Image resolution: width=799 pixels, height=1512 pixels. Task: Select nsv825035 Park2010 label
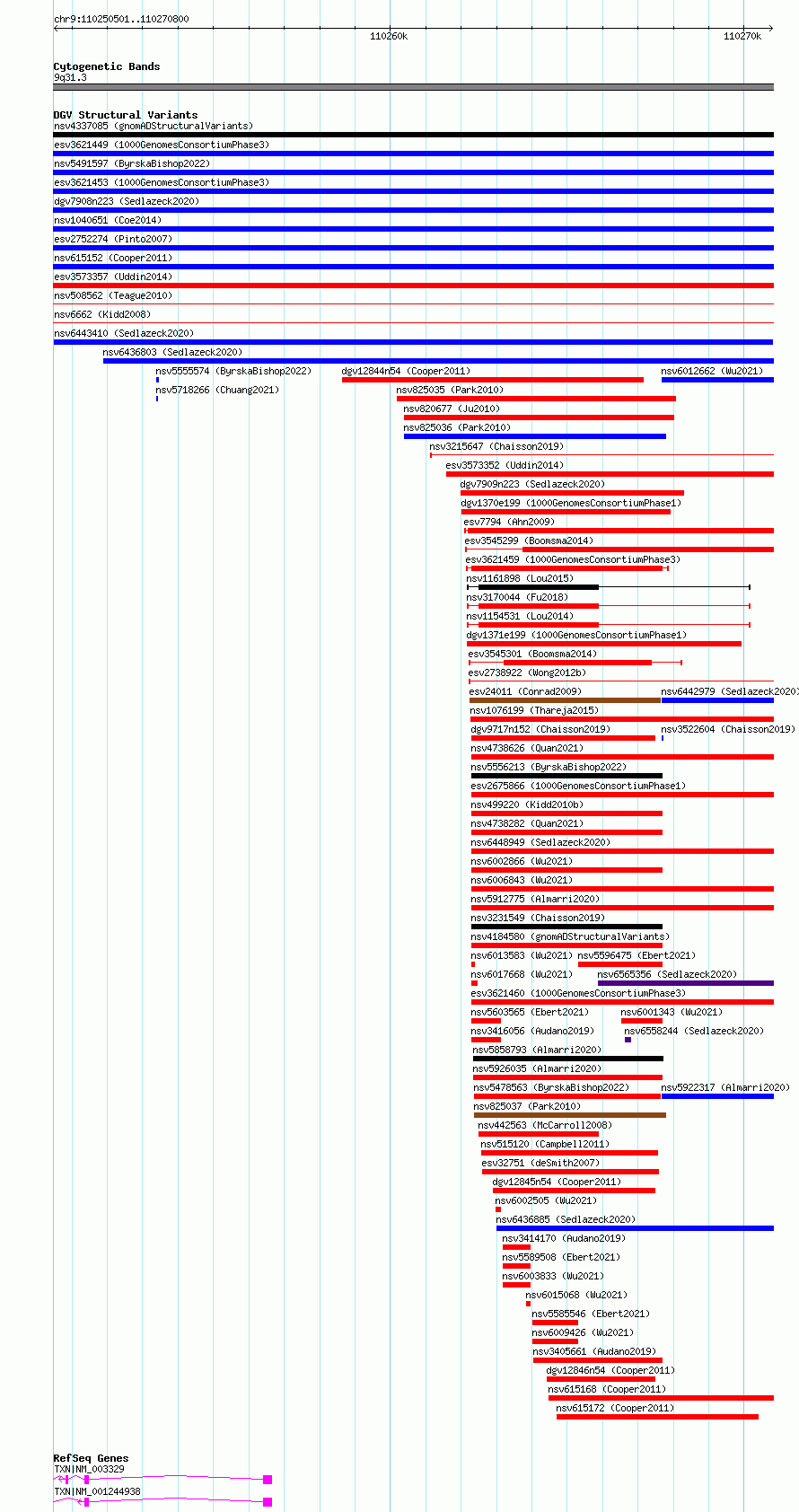click(x=450, y=390)
